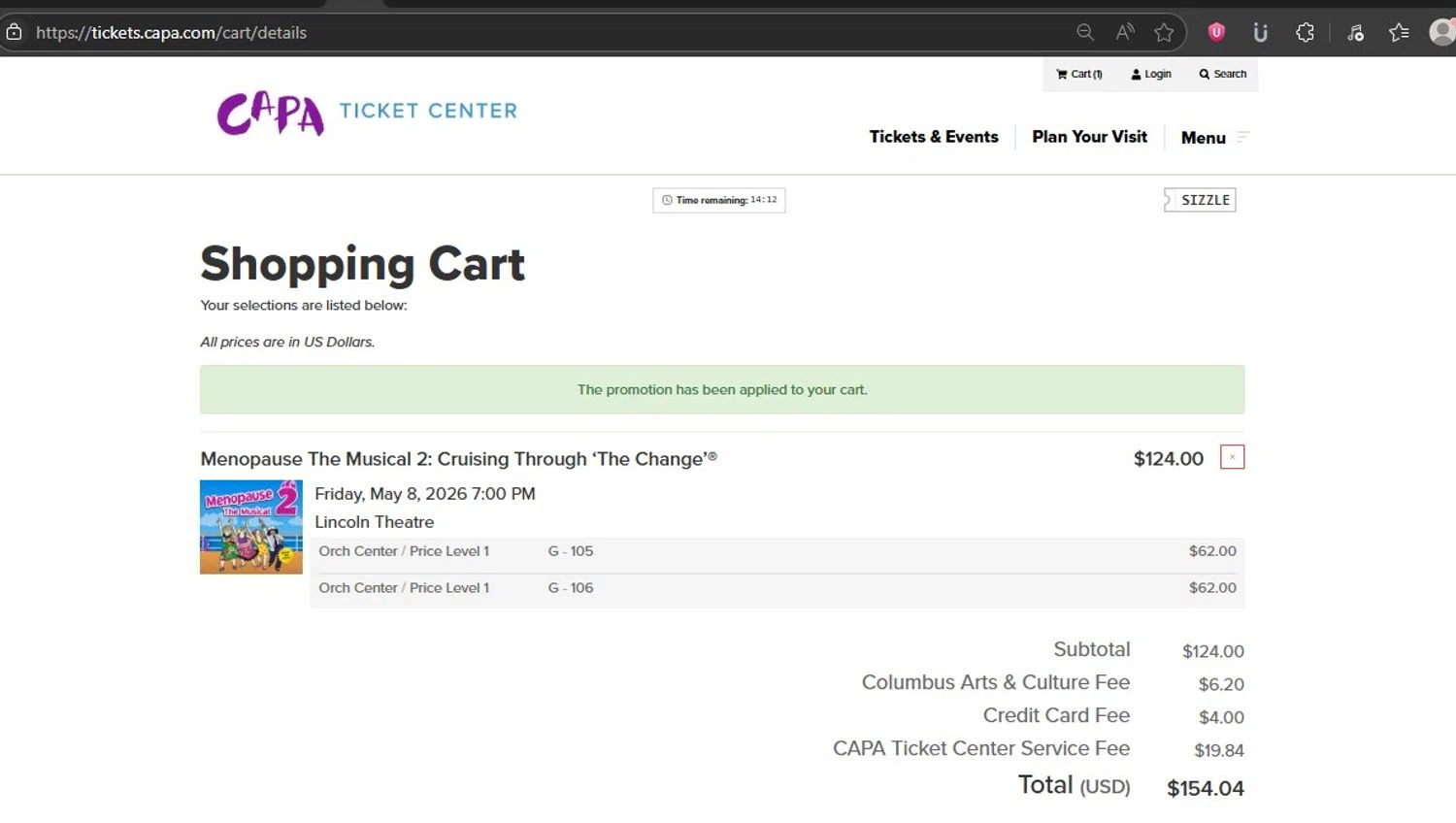1456x823 pixels.
Task: Click the CAPA Ticket Center Service Fee label
Action: click(980, 748)
